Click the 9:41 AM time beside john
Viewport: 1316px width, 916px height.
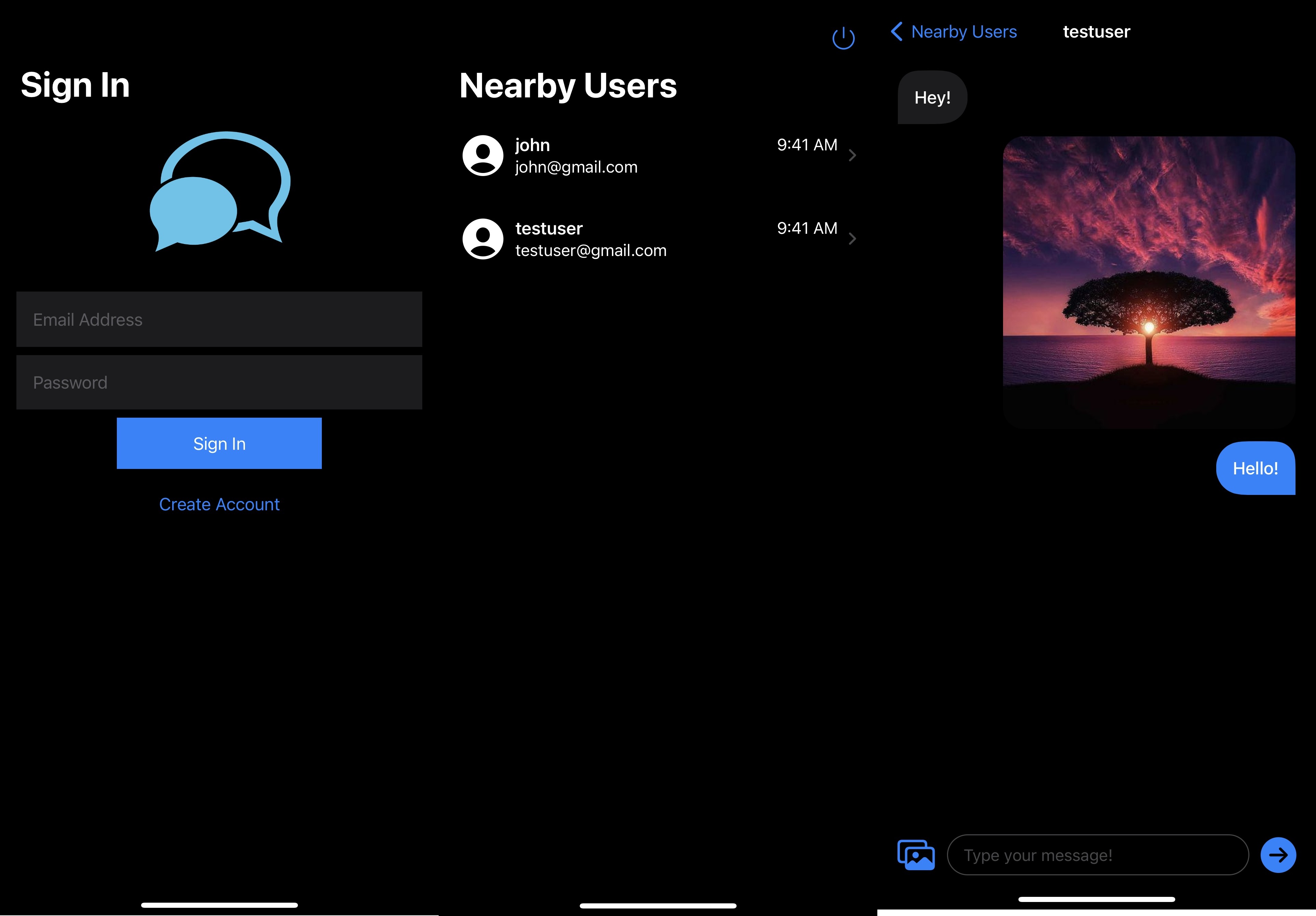point(807,145)
